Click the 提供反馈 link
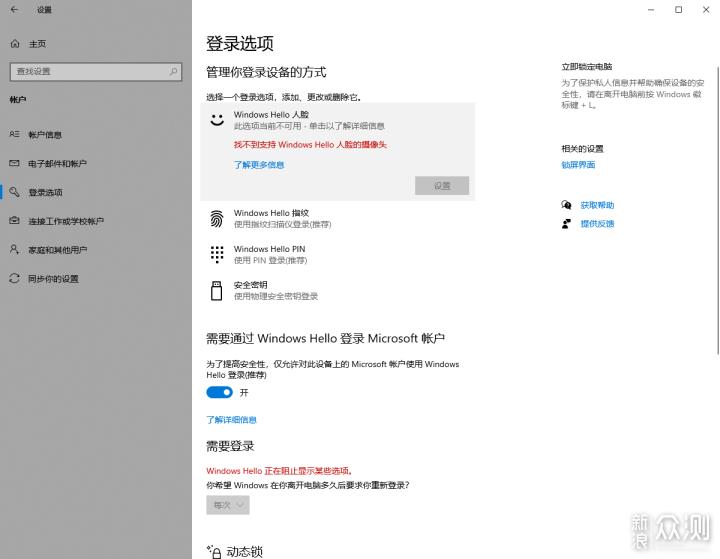Viewport: 720px width, 559px height. tap(597, 224)
